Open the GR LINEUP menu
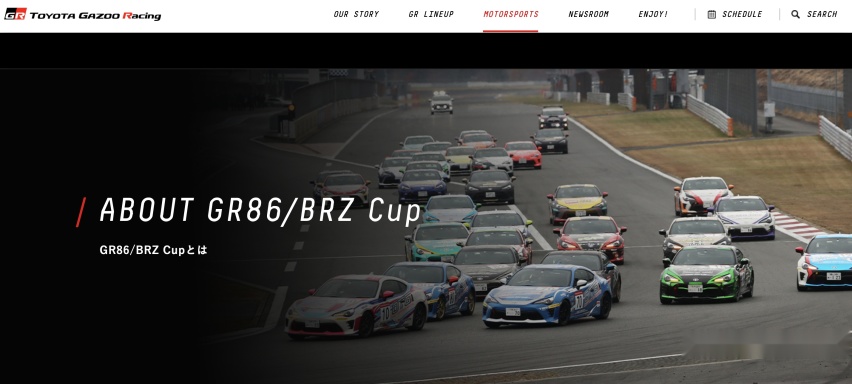The image size is (852, 384). click(431, 14)
